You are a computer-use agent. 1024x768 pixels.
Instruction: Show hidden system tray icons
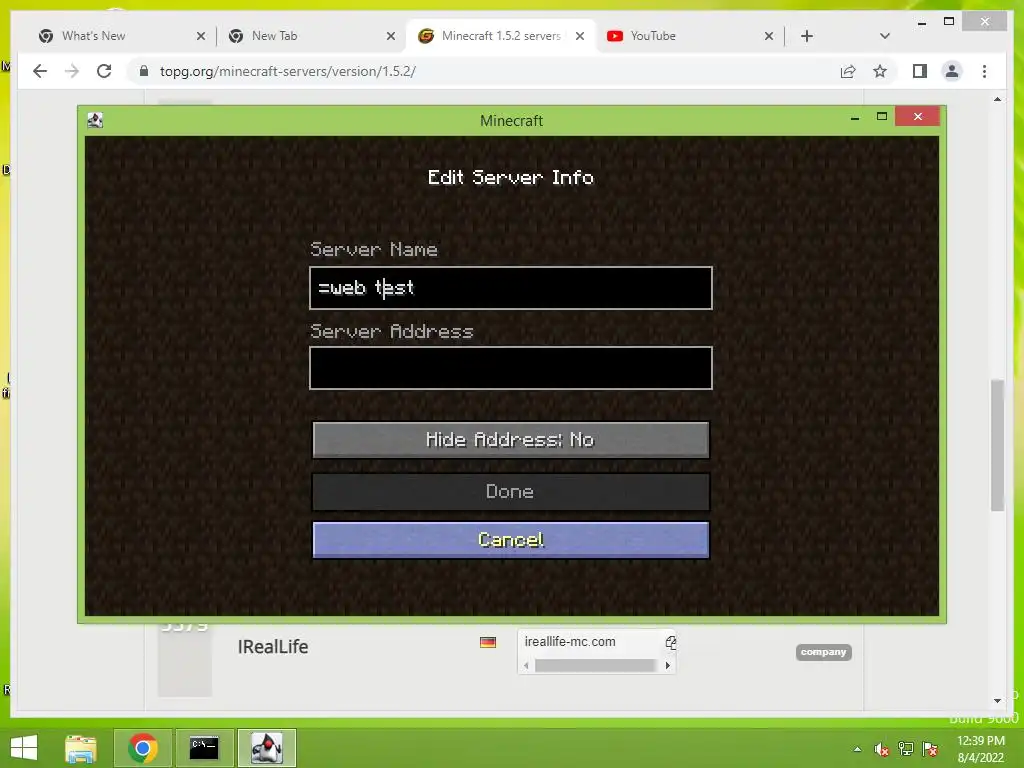[x=857, y=749]
